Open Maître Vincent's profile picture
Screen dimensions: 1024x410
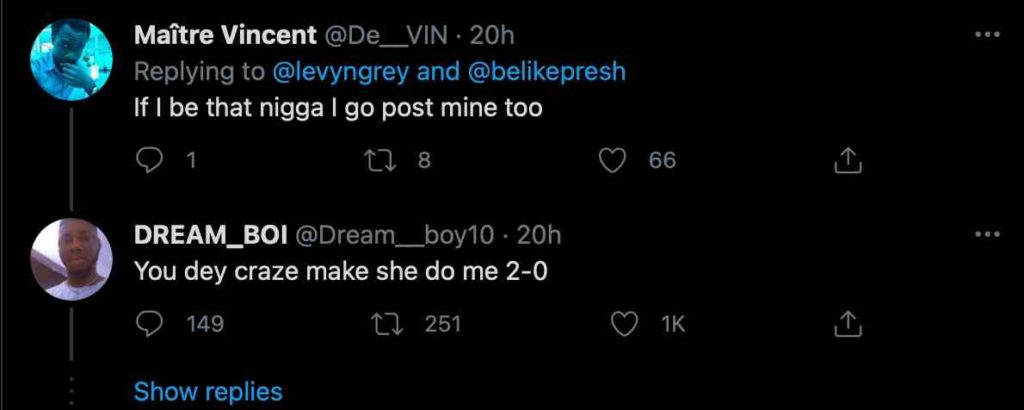(73, 59)
